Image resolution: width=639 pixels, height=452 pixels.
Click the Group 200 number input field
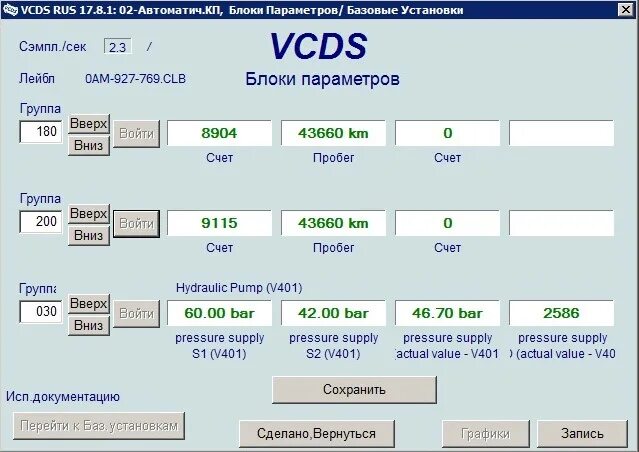pos(41,221)
